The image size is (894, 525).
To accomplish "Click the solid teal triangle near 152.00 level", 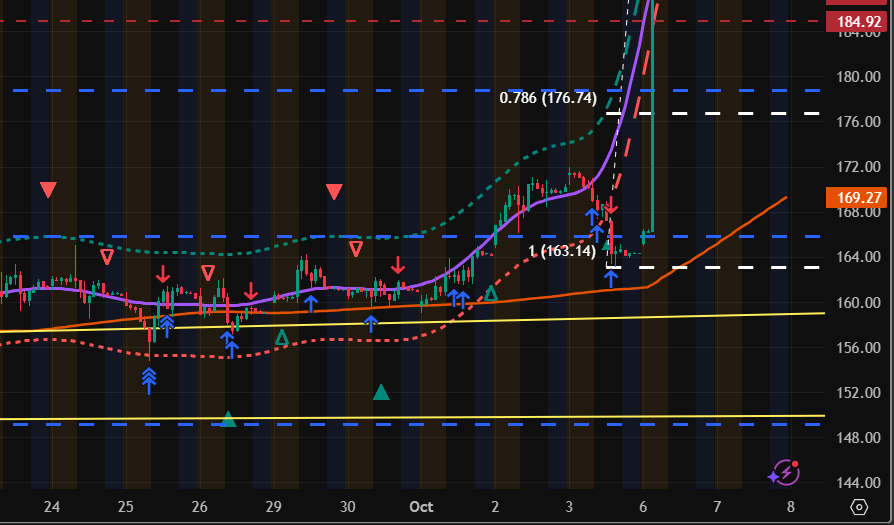I will coord(381,392).
